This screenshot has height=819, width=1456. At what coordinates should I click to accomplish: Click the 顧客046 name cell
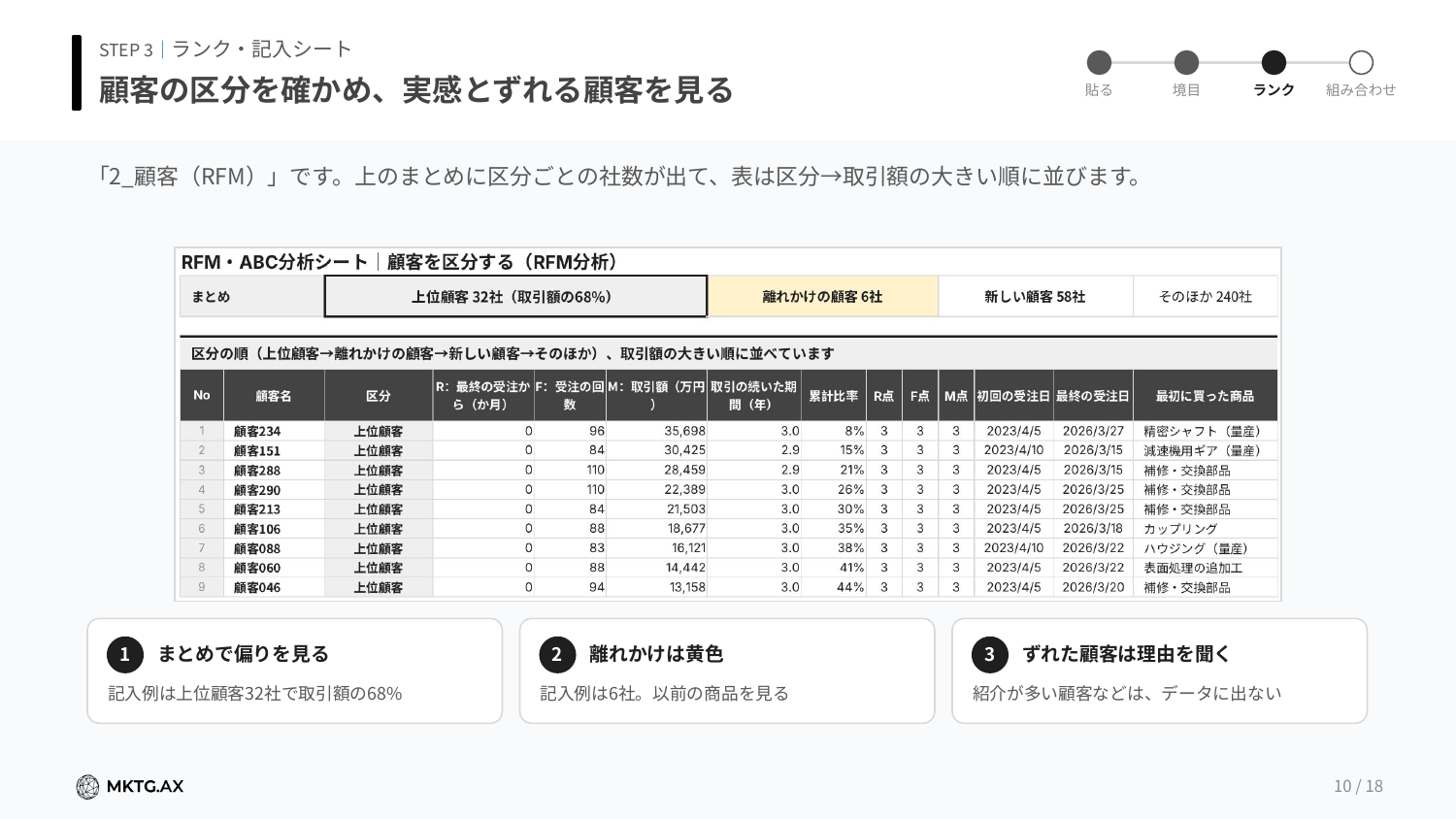(274, 587)
